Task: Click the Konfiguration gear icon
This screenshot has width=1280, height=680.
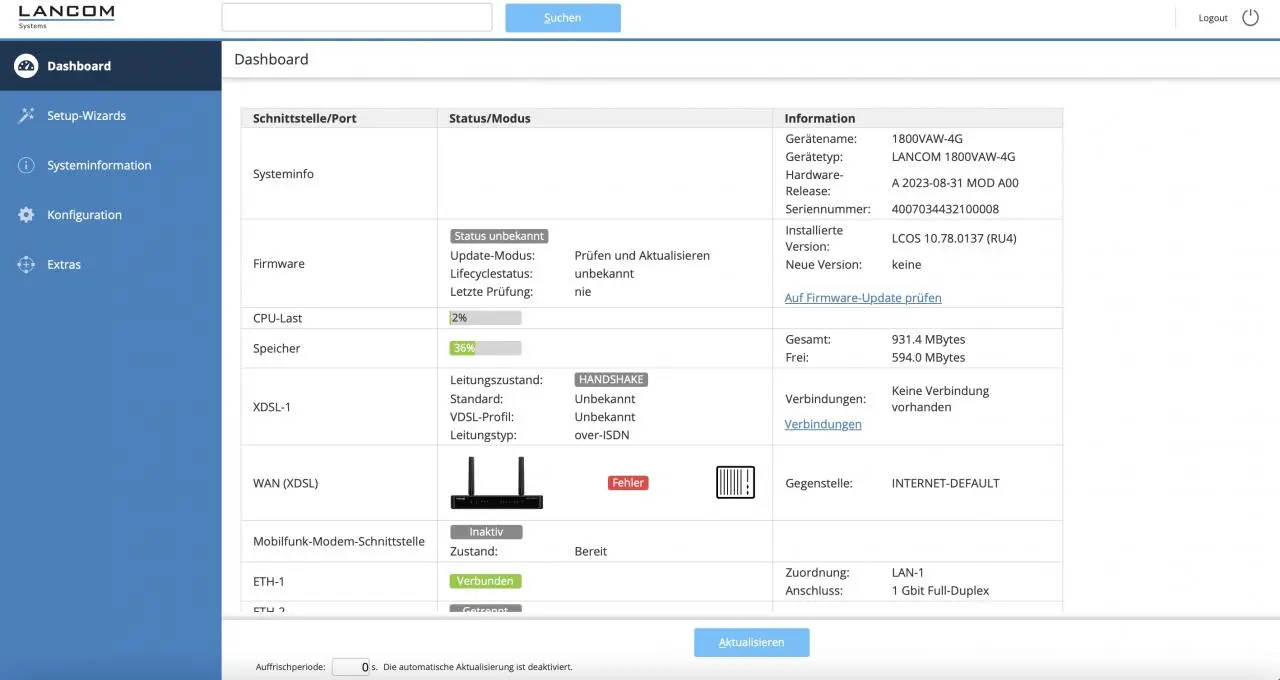Action: pos(26,215)
